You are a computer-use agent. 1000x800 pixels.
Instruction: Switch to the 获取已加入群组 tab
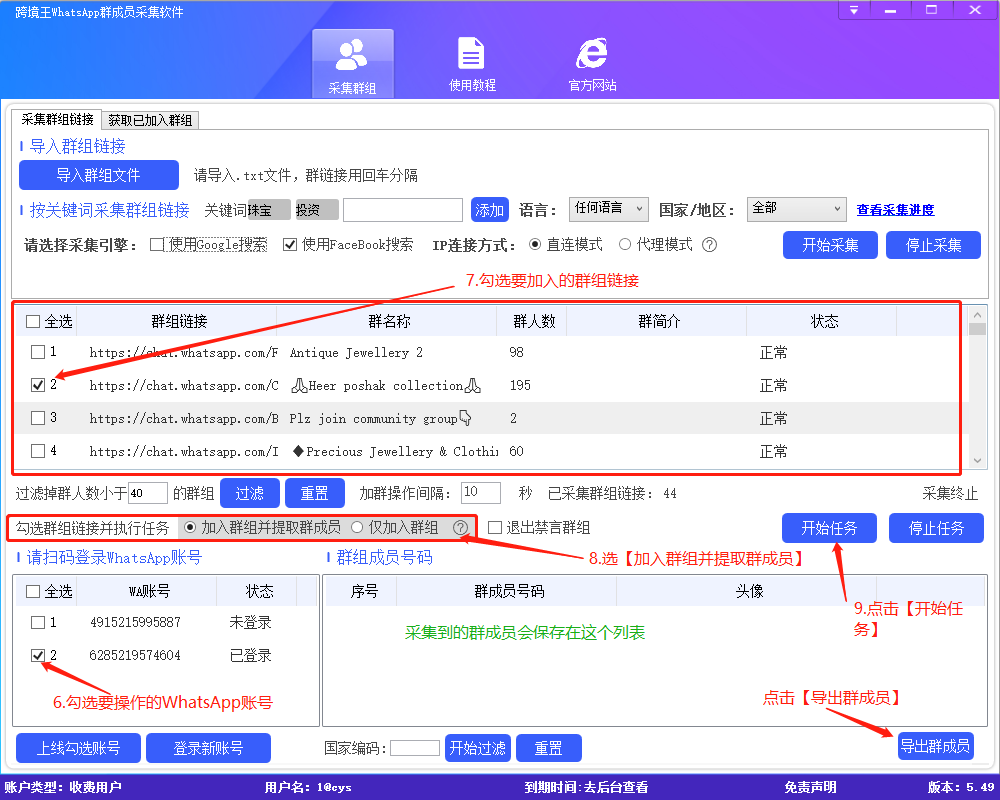pyautogui.click(x=149, y=118)
